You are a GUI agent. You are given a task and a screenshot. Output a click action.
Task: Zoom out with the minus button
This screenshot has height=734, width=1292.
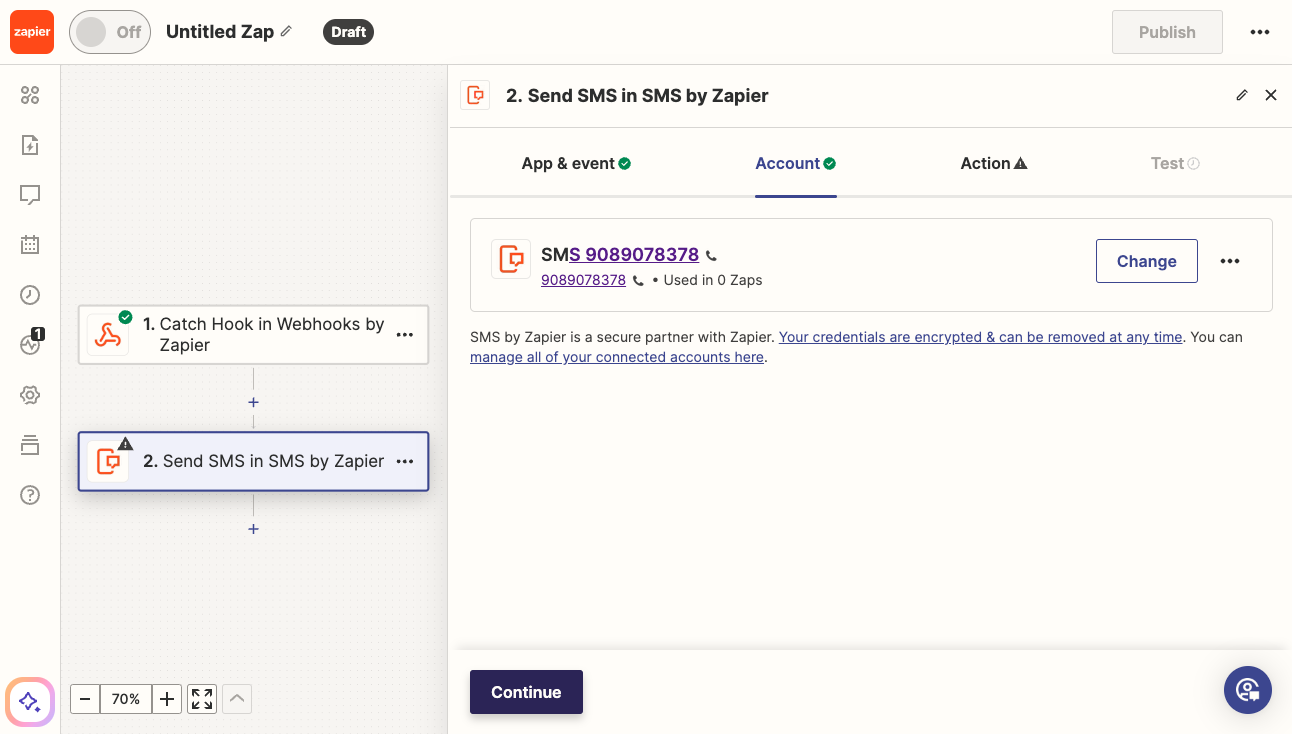(85, 699)
